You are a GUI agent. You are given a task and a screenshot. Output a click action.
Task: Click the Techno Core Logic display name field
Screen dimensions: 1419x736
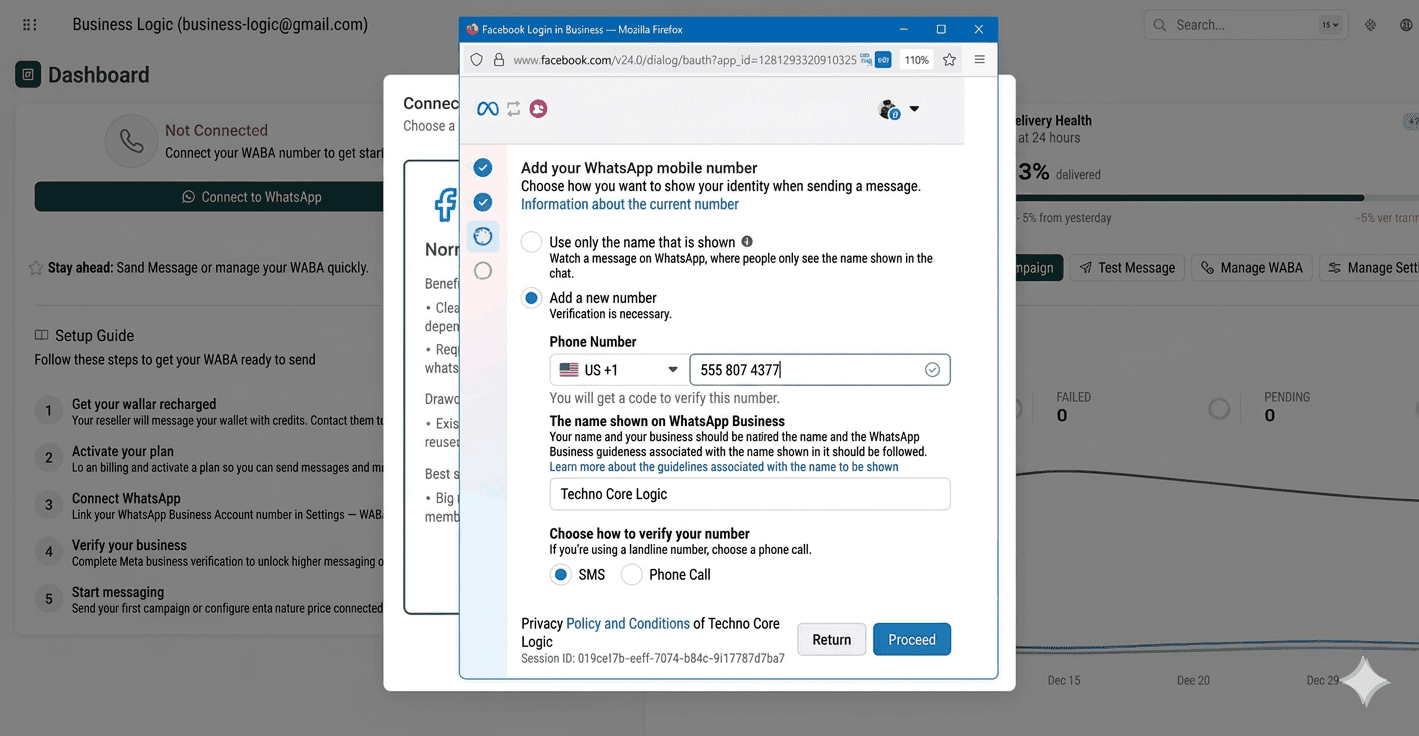pos(750,494)
